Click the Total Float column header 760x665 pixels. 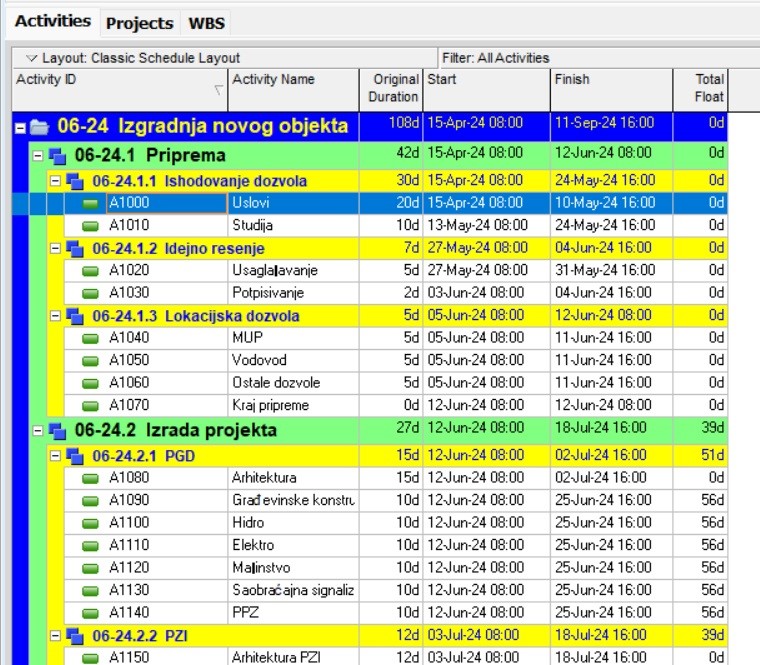[700, 88]
